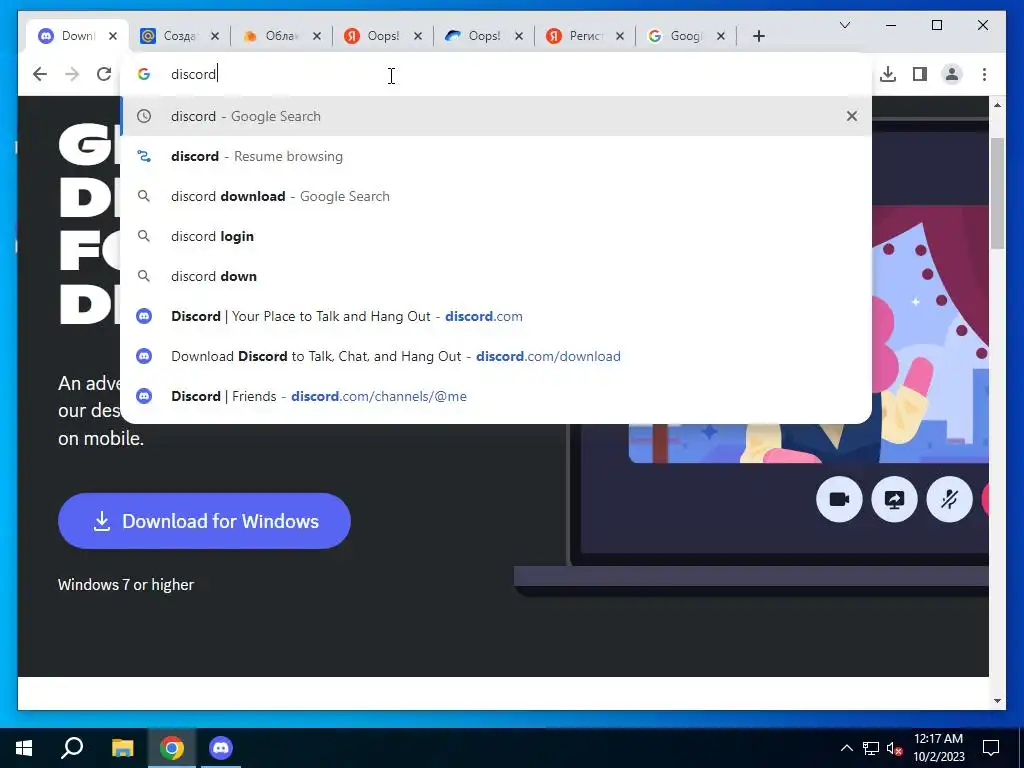The image size is (1024, 768).
Task: Click the page vertical scrollbar thumb
Action: pyautogui.click(x=997, y=193)
